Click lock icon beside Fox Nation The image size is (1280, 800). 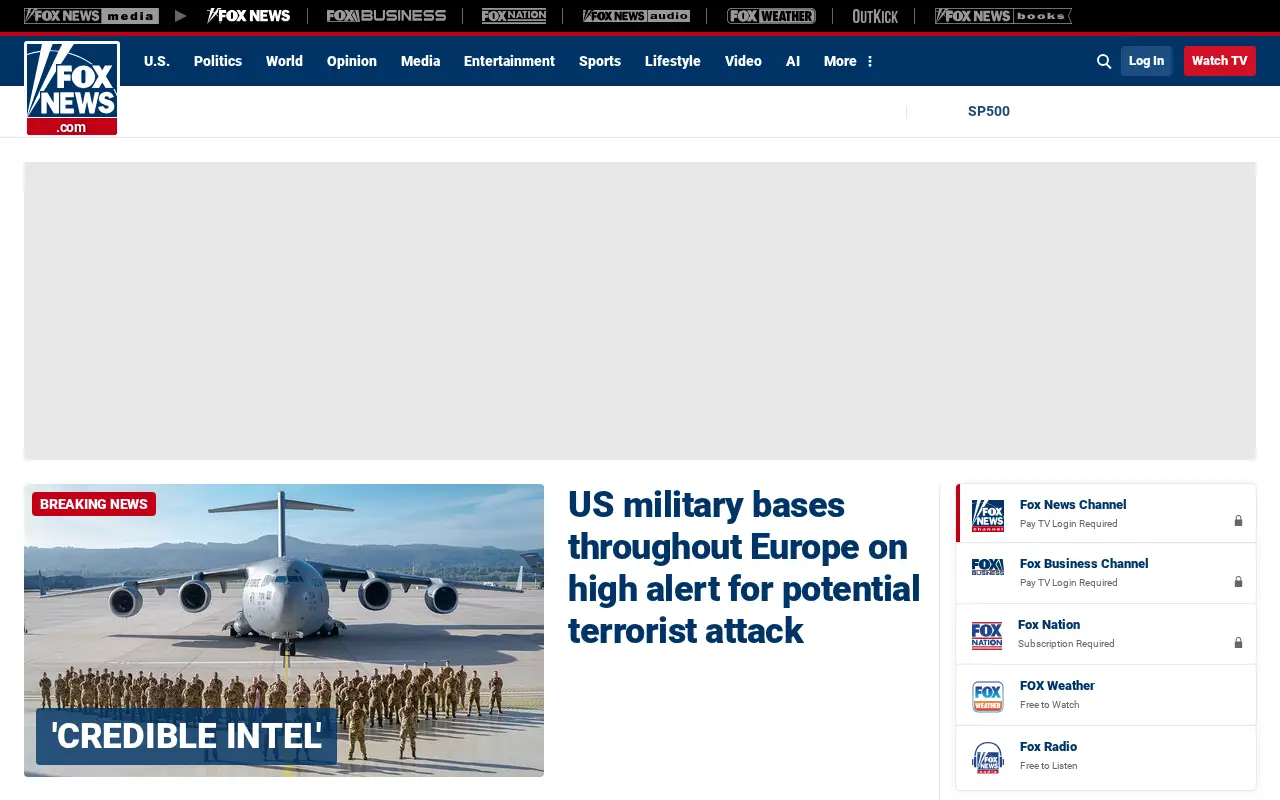pyautogui.click(x=1238, y=643)
